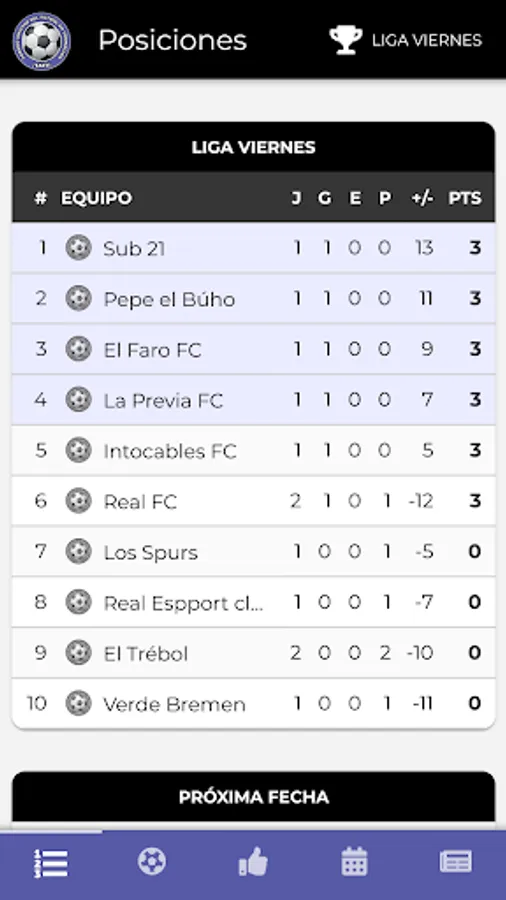Open Intocables FC team details
Image resolution: width=506 pixels, height=900 pixels.
pyautogui.click(x=254, y=451)
